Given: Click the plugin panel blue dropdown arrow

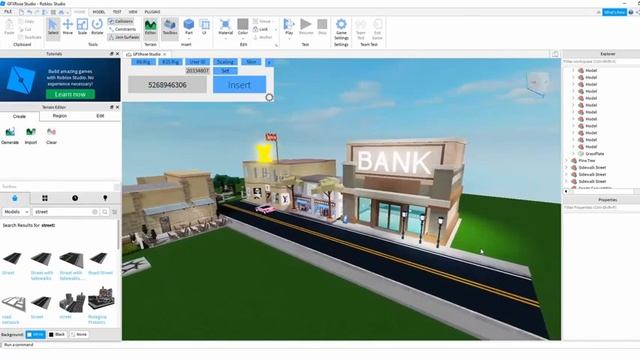Looking at the screenshot, I should 269,62.
